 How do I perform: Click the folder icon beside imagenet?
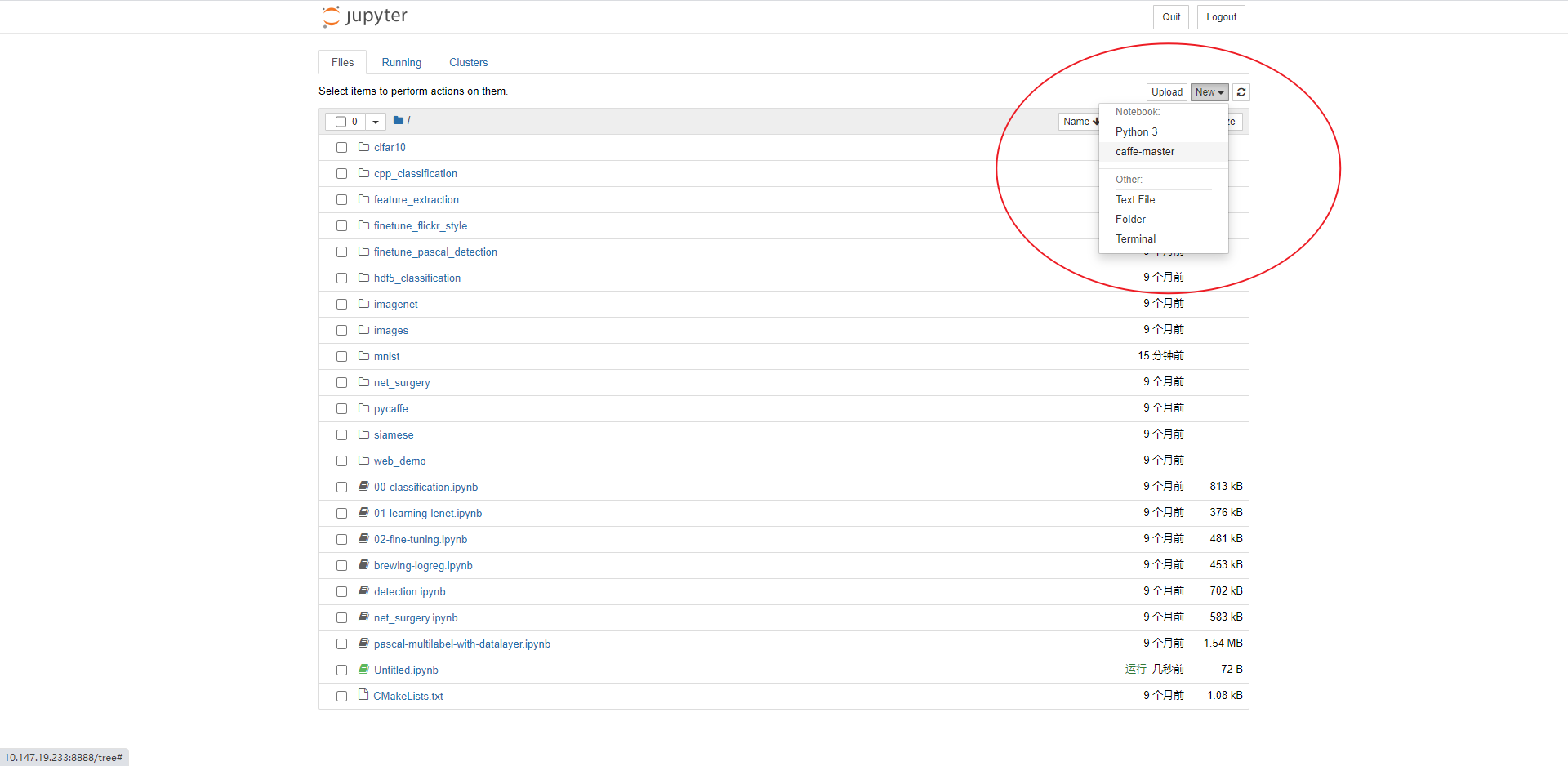(x=364, y=304)
